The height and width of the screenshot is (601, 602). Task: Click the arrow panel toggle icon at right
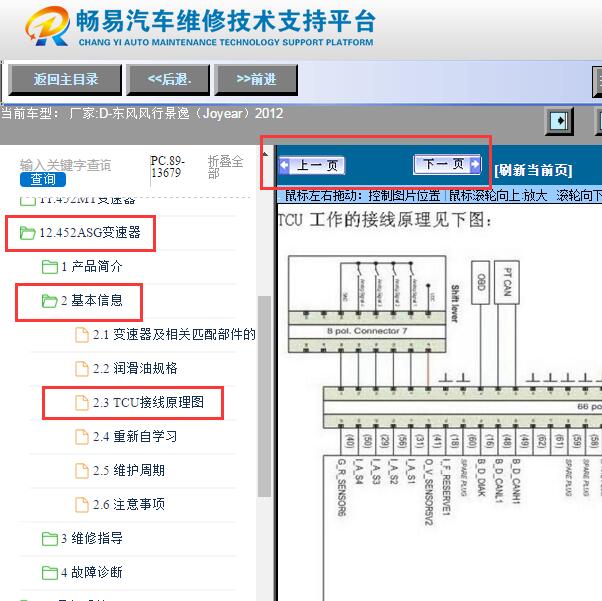(x=559, y=121)
